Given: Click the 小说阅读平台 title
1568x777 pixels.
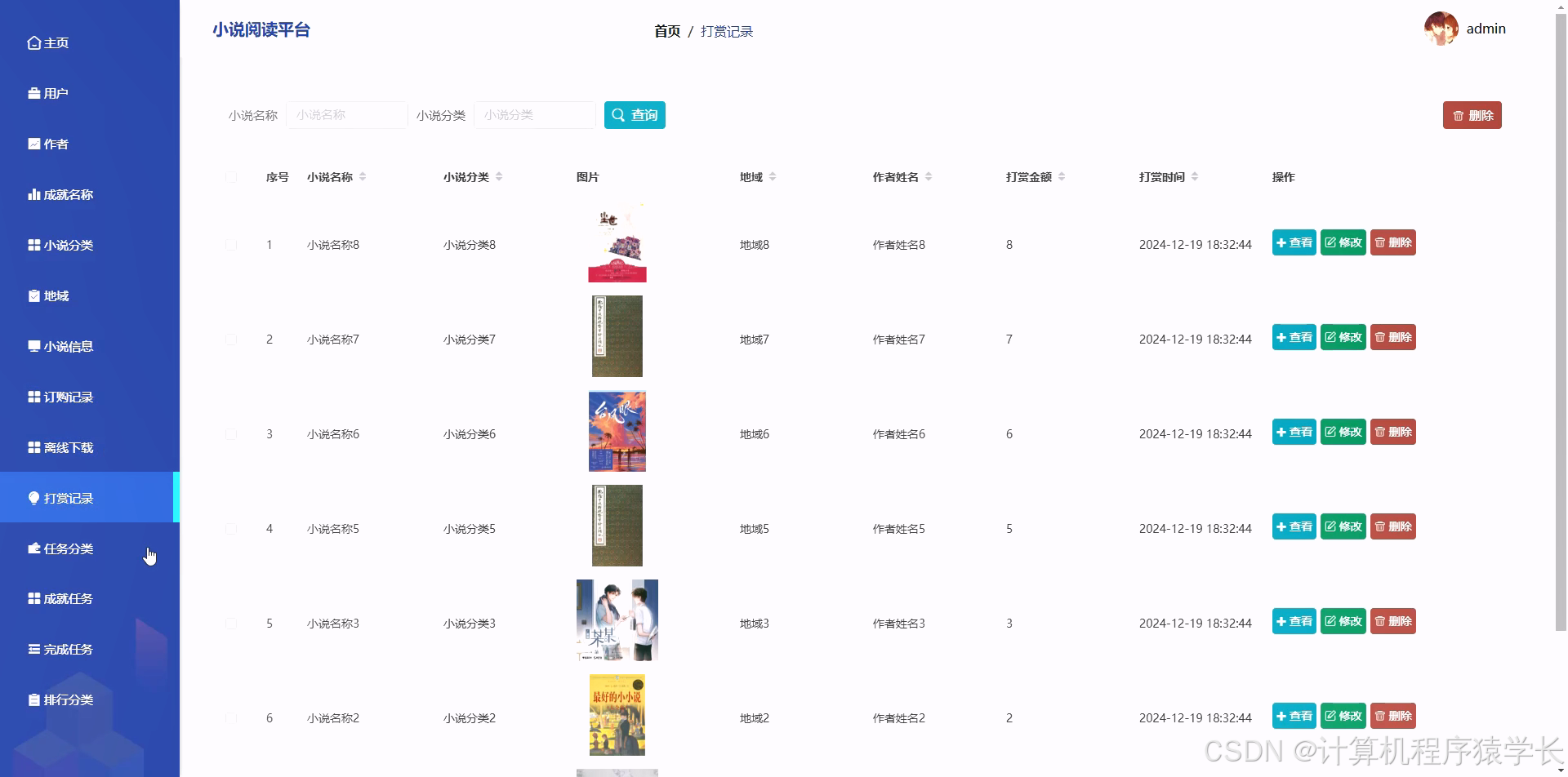Looking at the screenshot, I should pyautogui.click(x=261, y=30).
